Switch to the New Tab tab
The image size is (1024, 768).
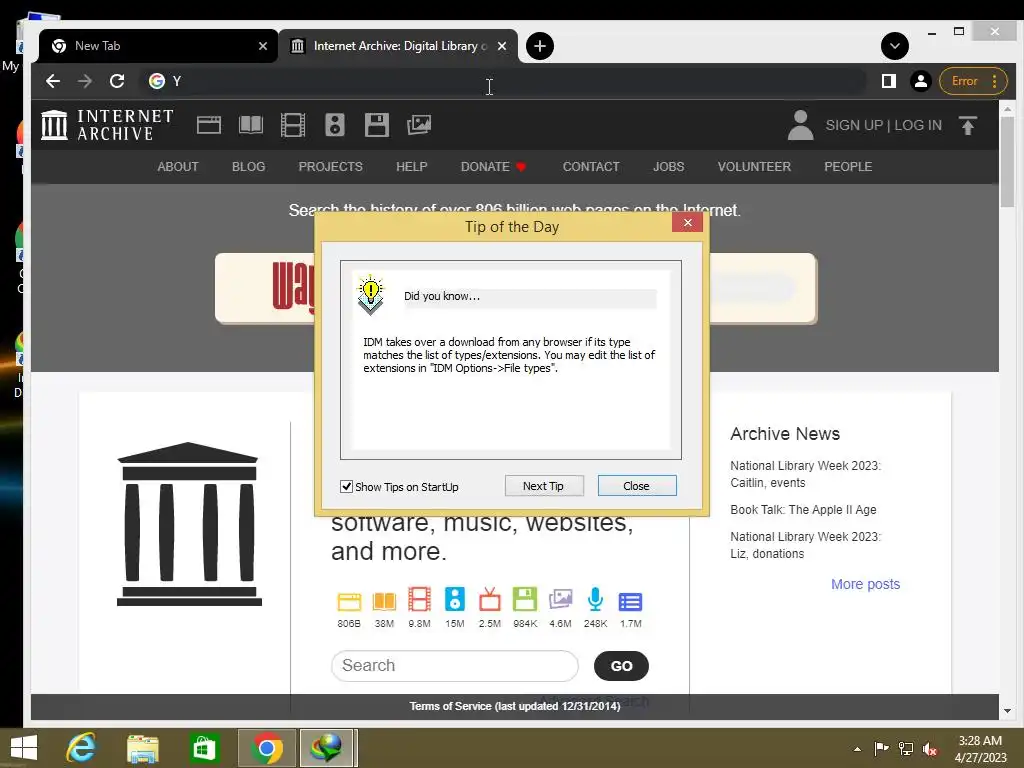(x=157, y=46)
